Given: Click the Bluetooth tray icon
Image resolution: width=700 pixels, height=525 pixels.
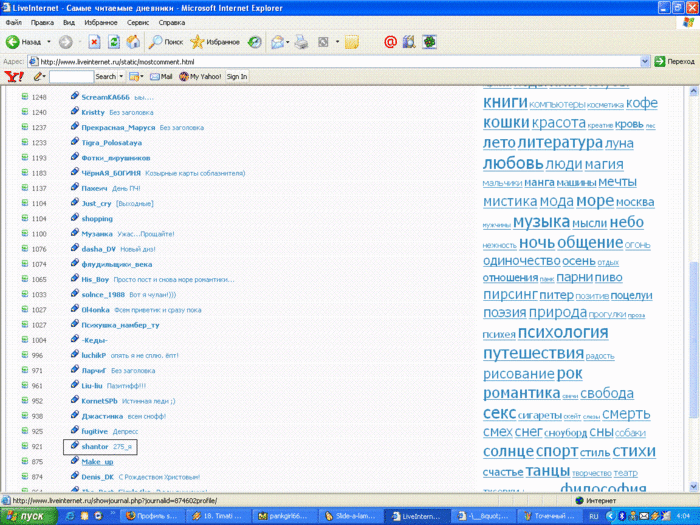Looking at the screenshot, I should (x=621, y=516).
